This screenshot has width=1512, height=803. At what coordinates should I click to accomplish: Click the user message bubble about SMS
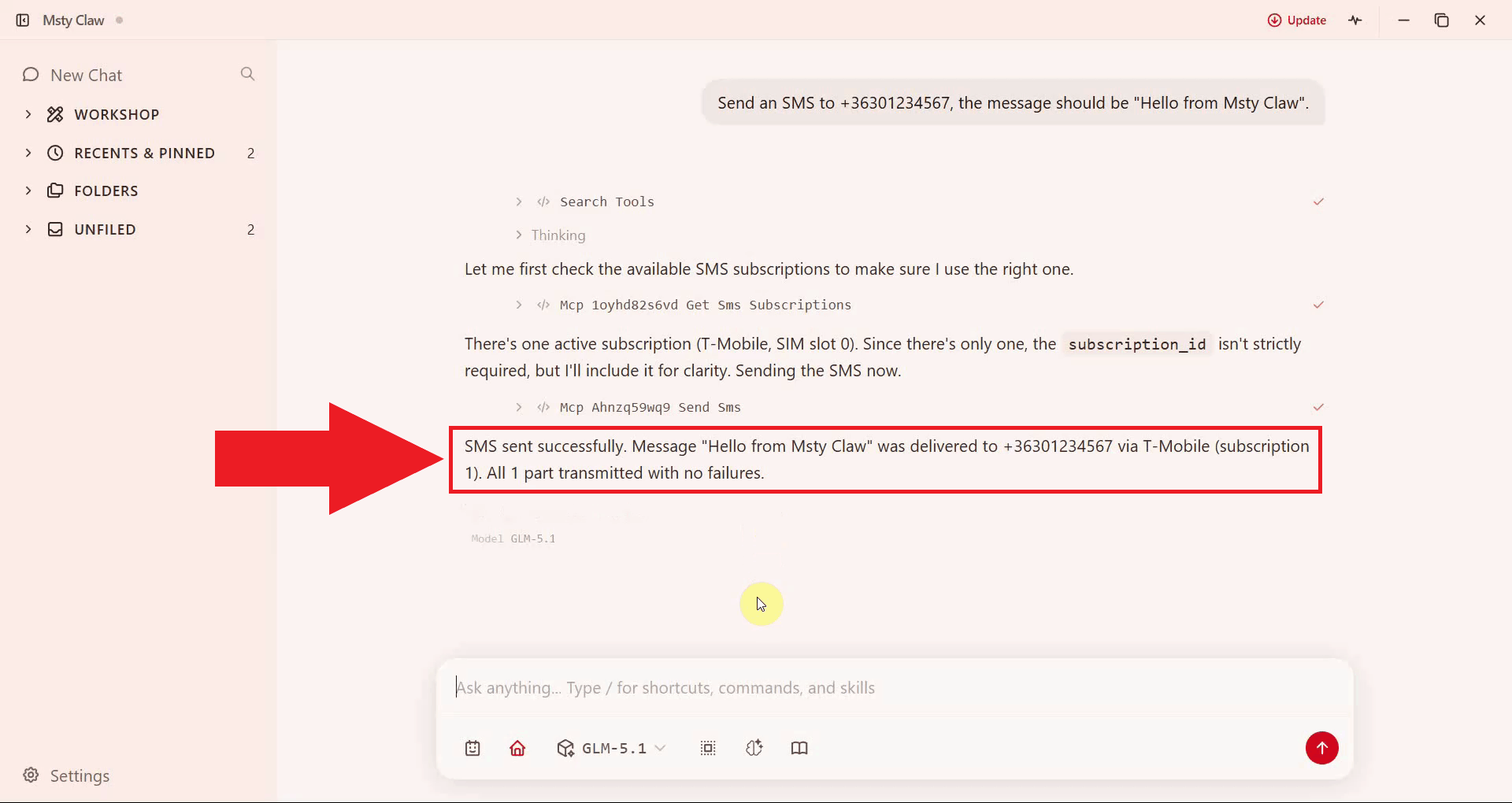pyautogui.click(x=1013, y=103)
